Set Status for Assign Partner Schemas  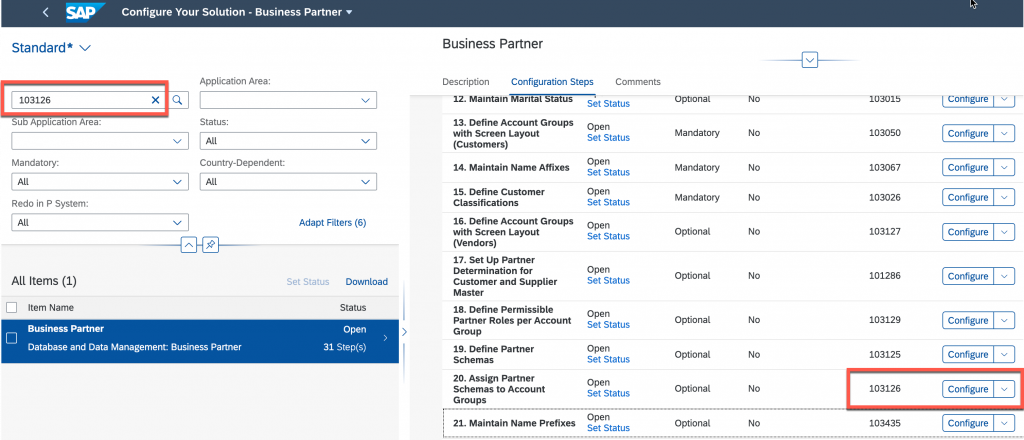pos(608,393)
